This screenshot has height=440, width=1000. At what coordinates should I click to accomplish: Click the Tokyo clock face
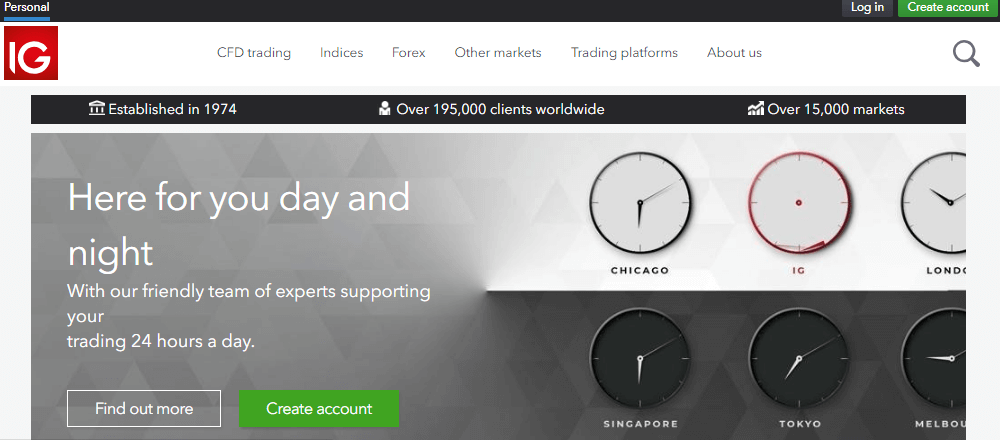coord(798,360)
